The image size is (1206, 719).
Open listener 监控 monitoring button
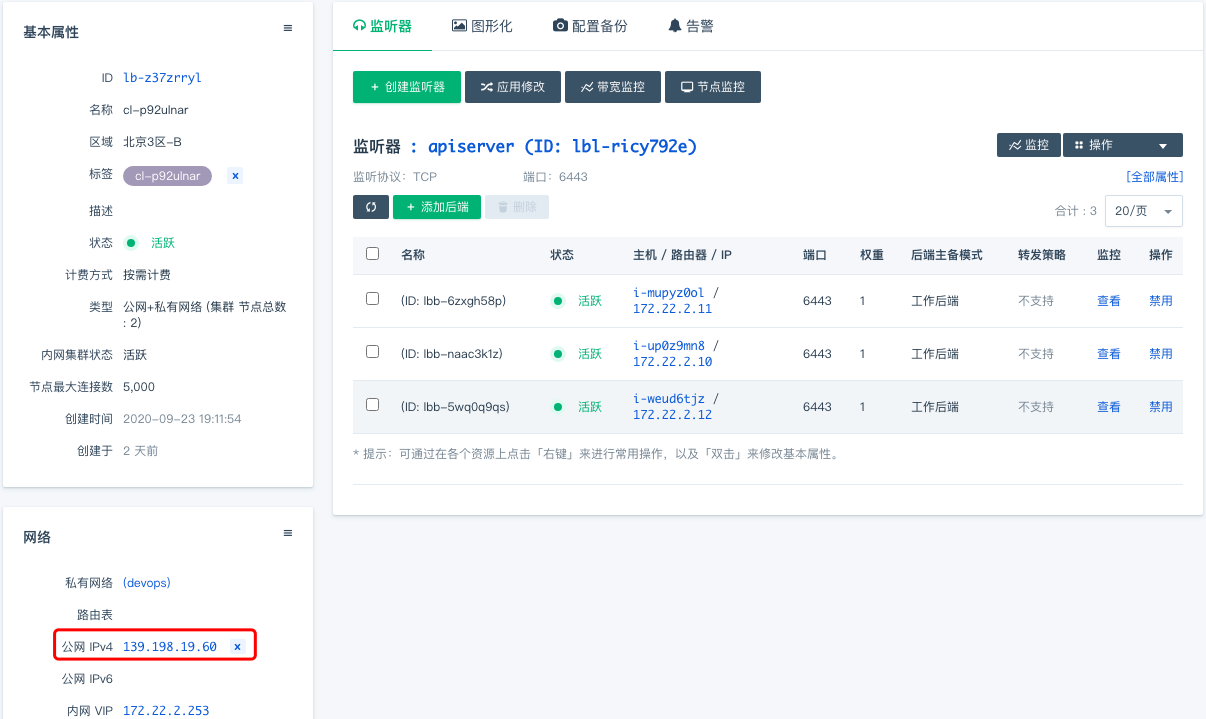point(1028,145)
